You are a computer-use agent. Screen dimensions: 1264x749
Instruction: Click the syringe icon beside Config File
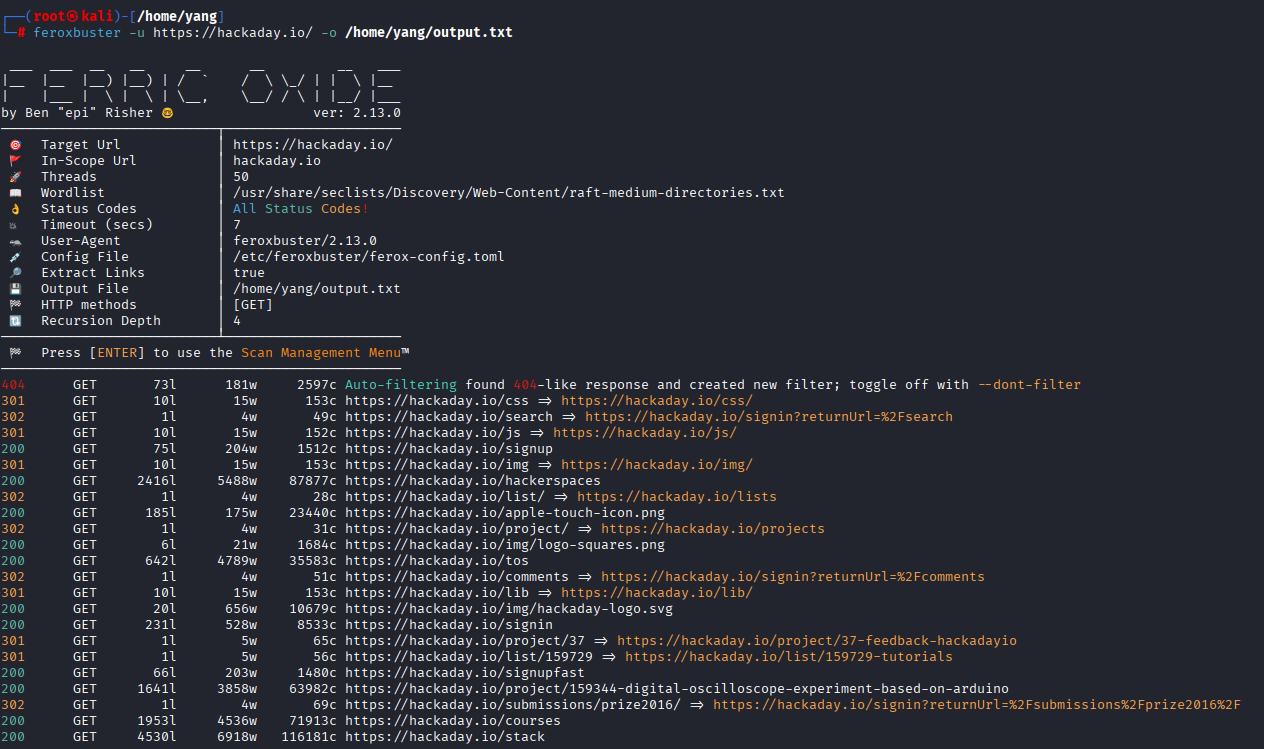tap(15, 257)
